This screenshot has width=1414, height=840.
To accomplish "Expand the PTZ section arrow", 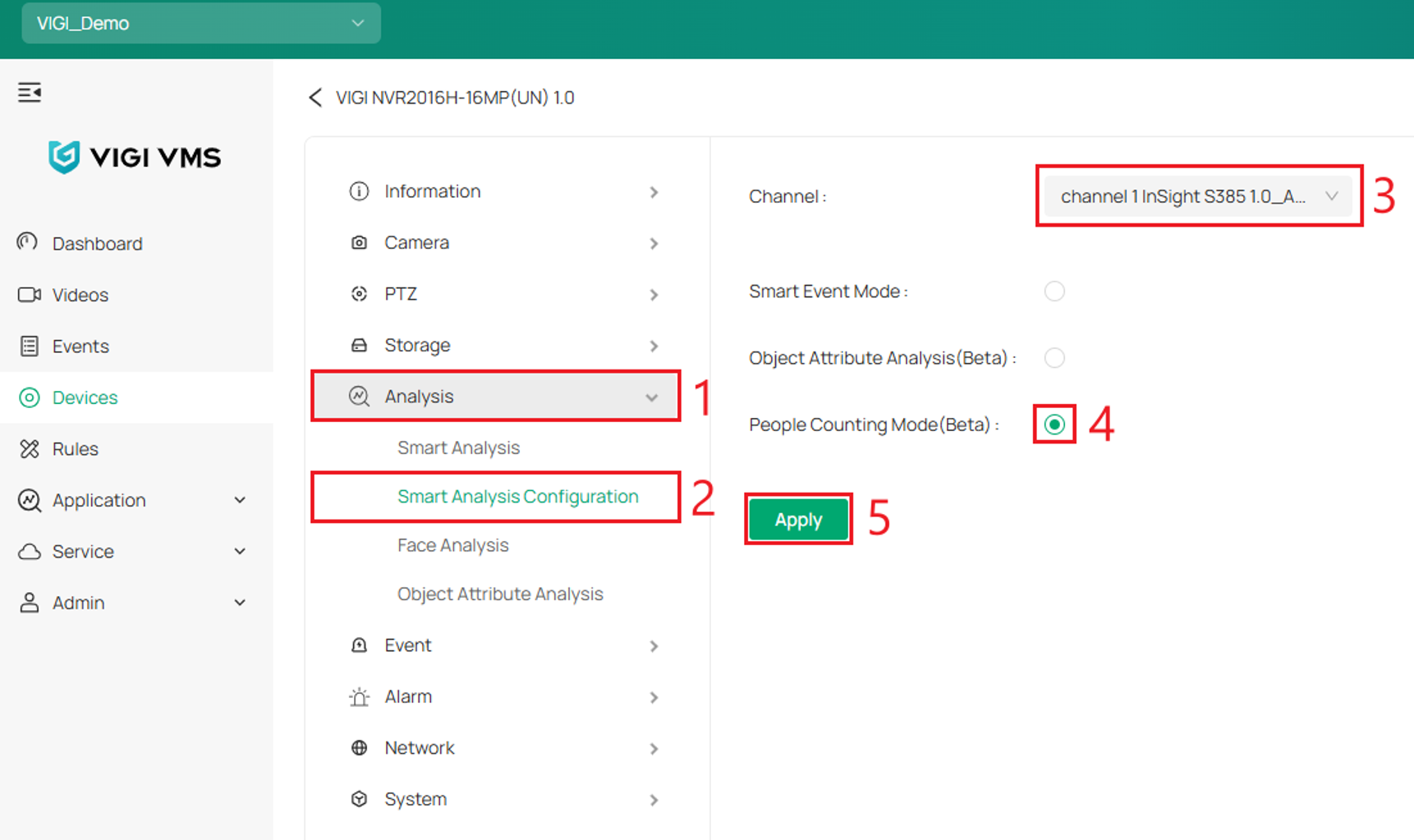I will tap(654, 295).
